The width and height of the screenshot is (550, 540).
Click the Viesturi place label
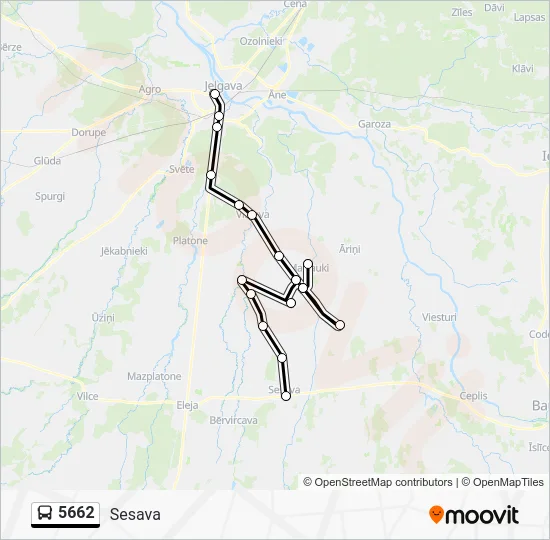[x=439, y=318]
